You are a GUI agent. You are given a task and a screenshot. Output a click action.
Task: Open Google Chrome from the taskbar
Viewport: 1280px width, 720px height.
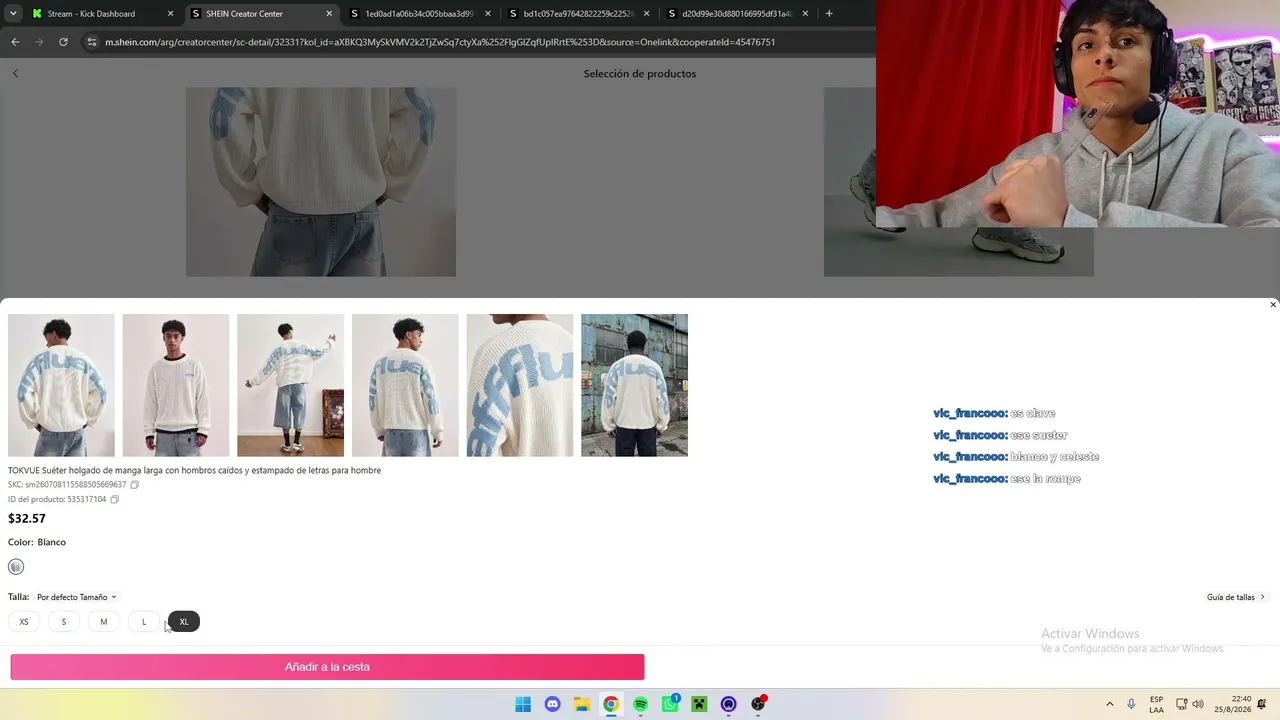coord(611,704)
